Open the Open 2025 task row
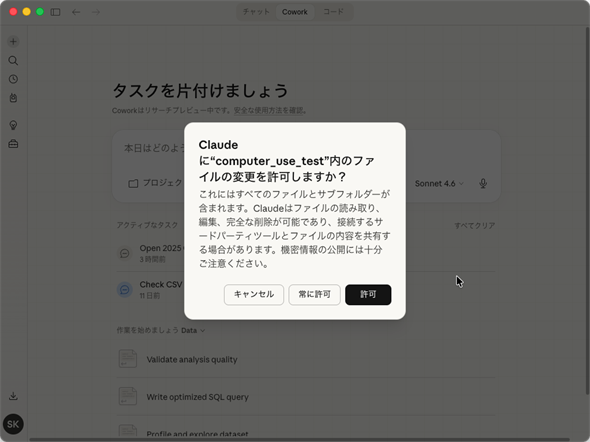The width and height of the screenshot is (590, 442). (306, 253)
